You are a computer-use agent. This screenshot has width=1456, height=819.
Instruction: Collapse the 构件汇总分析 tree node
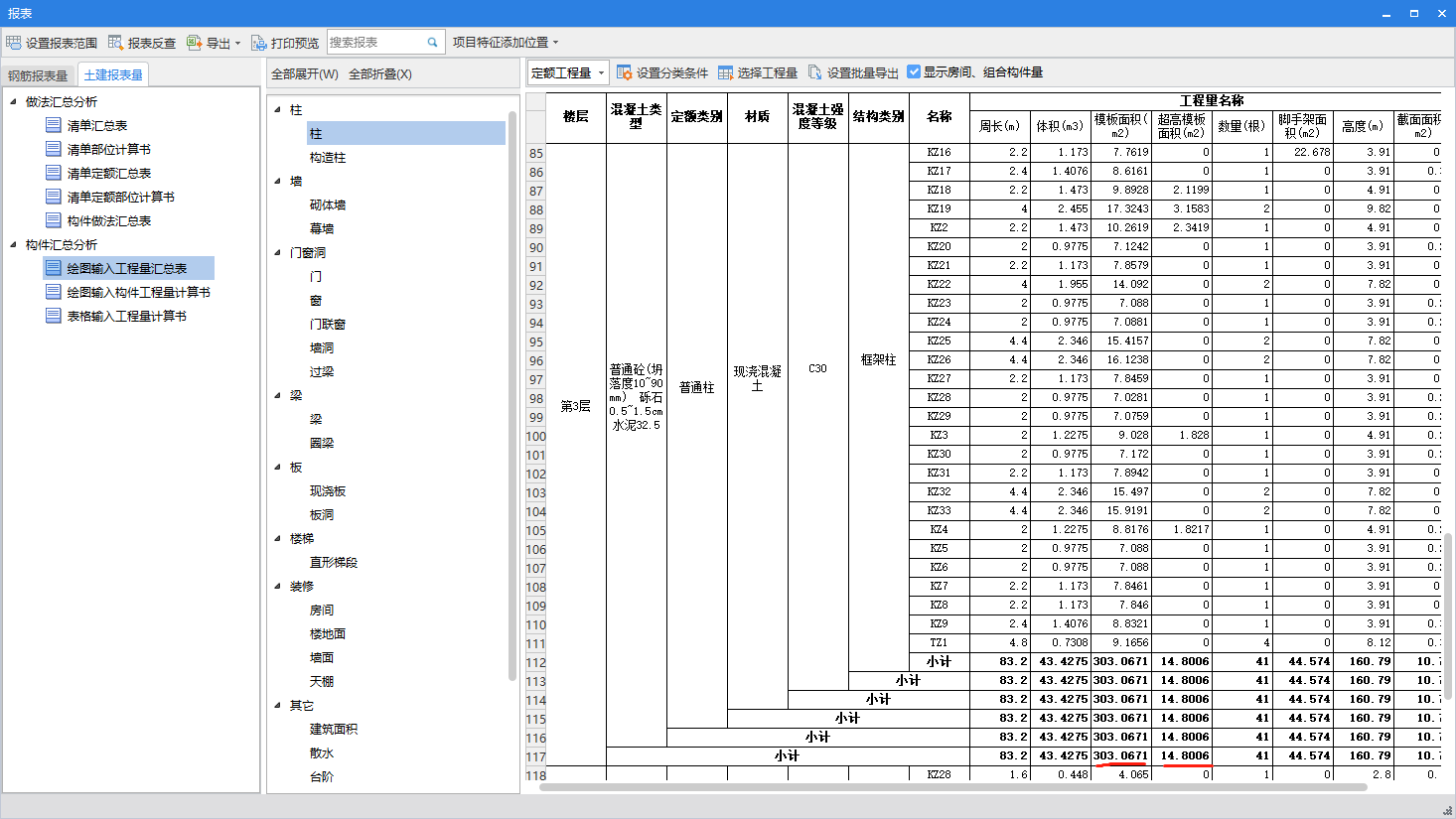[x=14, y=244]
